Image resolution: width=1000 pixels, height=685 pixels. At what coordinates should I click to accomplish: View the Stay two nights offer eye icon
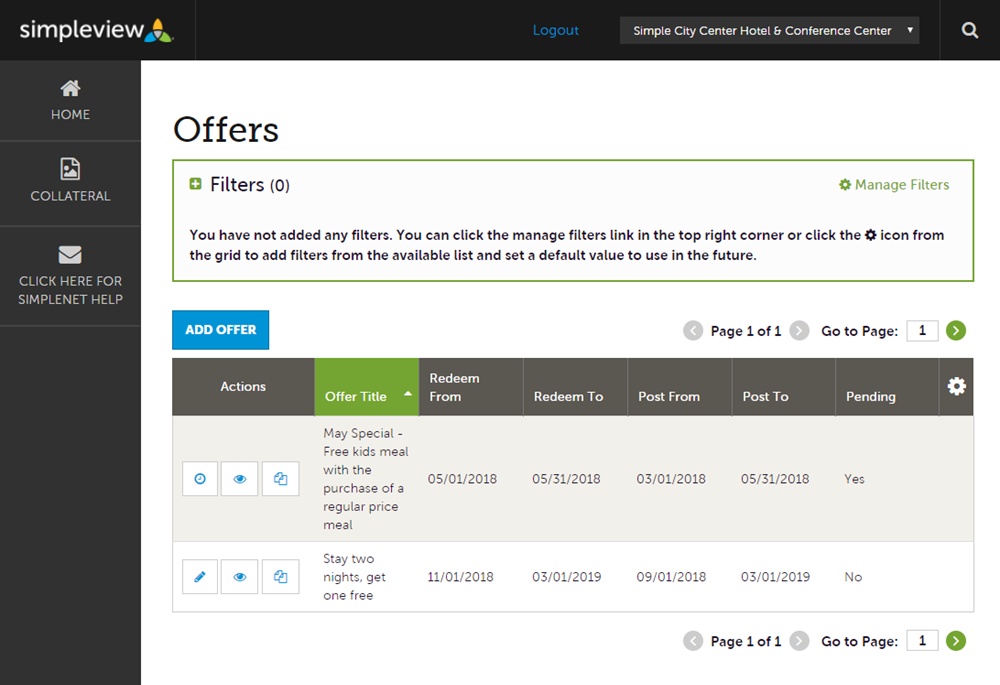click(x=239, y=577)
